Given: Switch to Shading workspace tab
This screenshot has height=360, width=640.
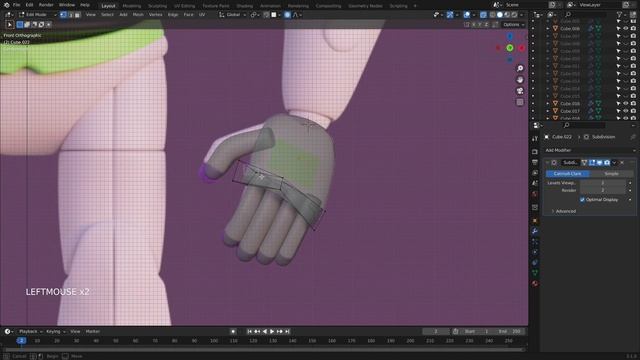Looking at the screenshot, I should (244, 6).
